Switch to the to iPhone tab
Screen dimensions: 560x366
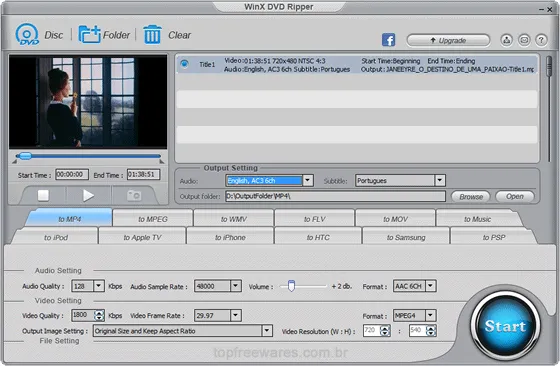tap(230, 237)
